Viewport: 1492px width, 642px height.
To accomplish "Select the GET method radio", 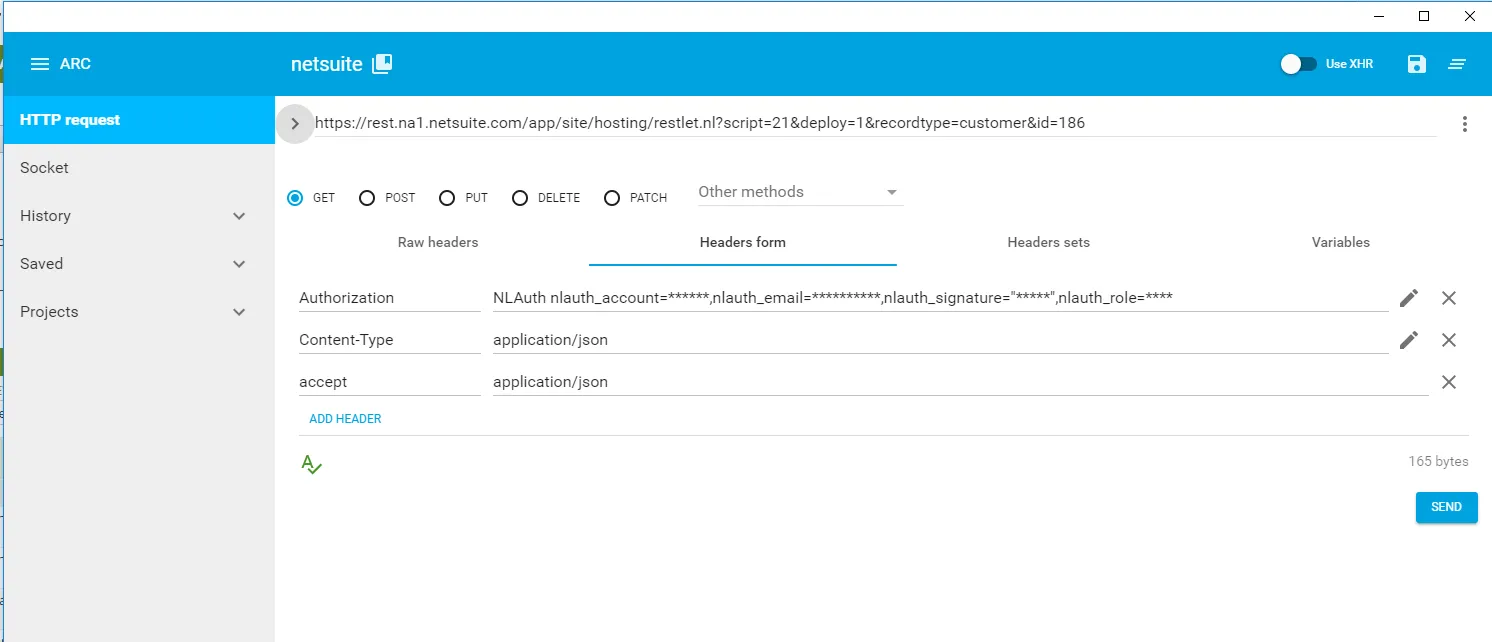I will [295, 198].
